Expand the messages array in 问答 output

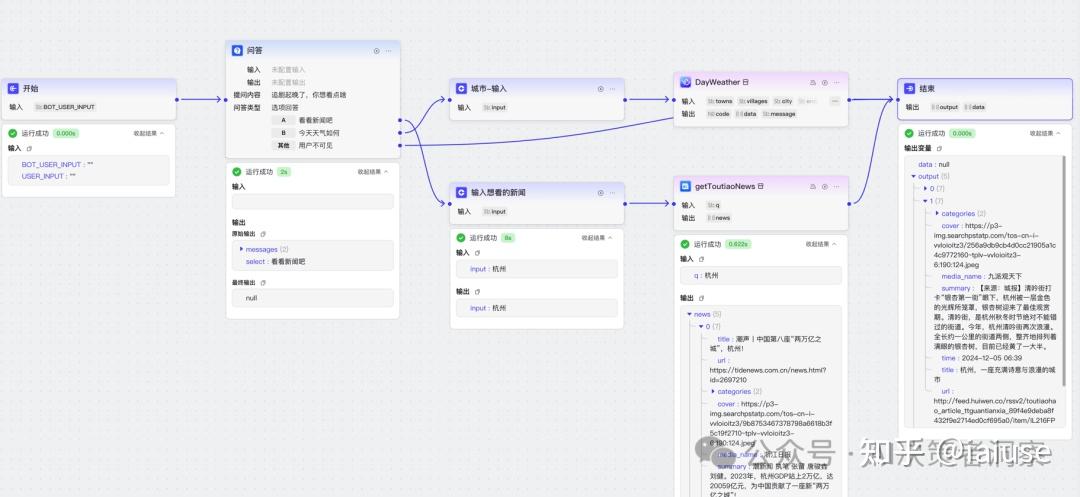coord(242,249)
